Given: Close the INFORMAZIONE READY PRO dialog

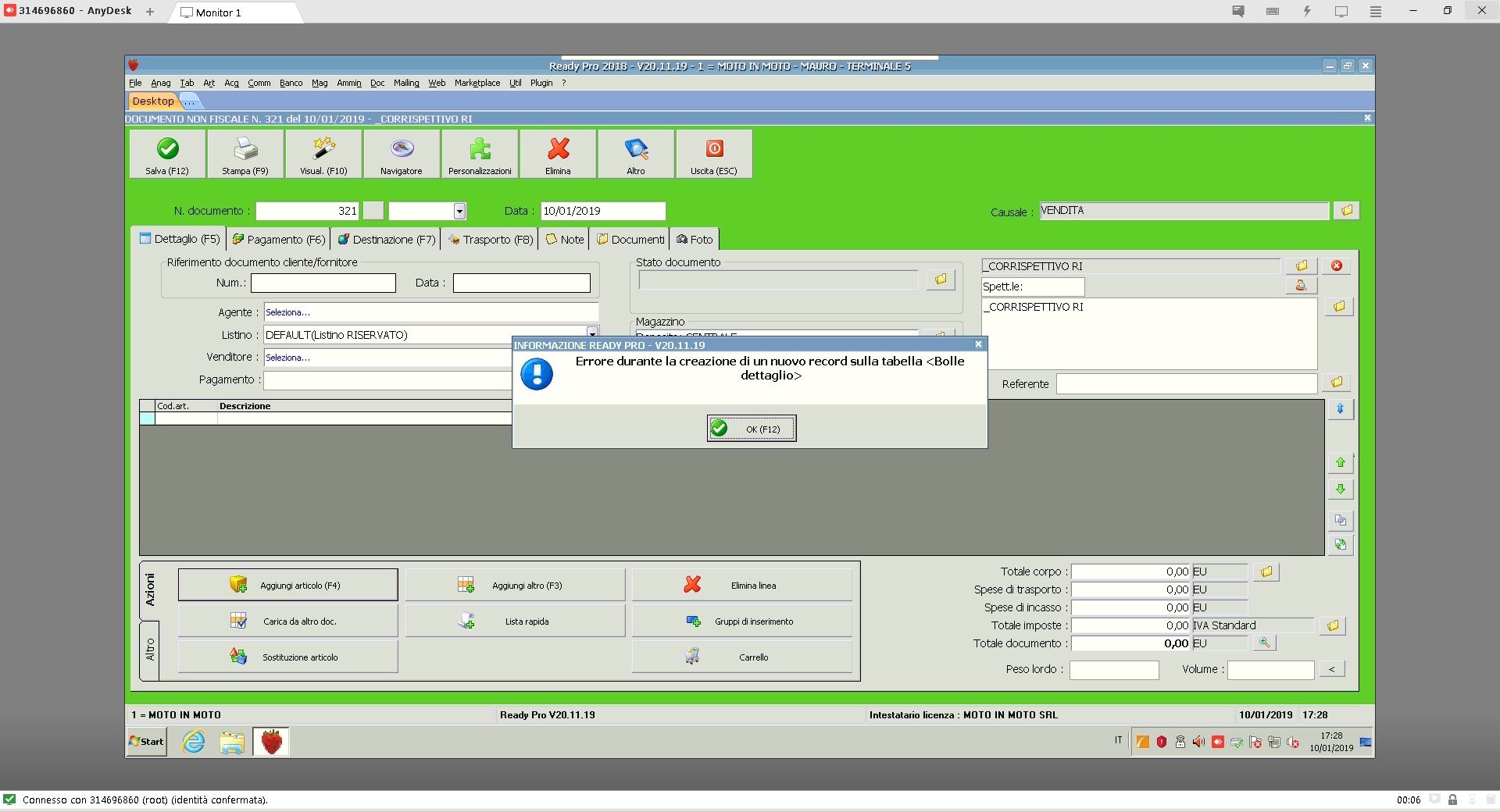Looking at the screenshot, I should [978, 344].
